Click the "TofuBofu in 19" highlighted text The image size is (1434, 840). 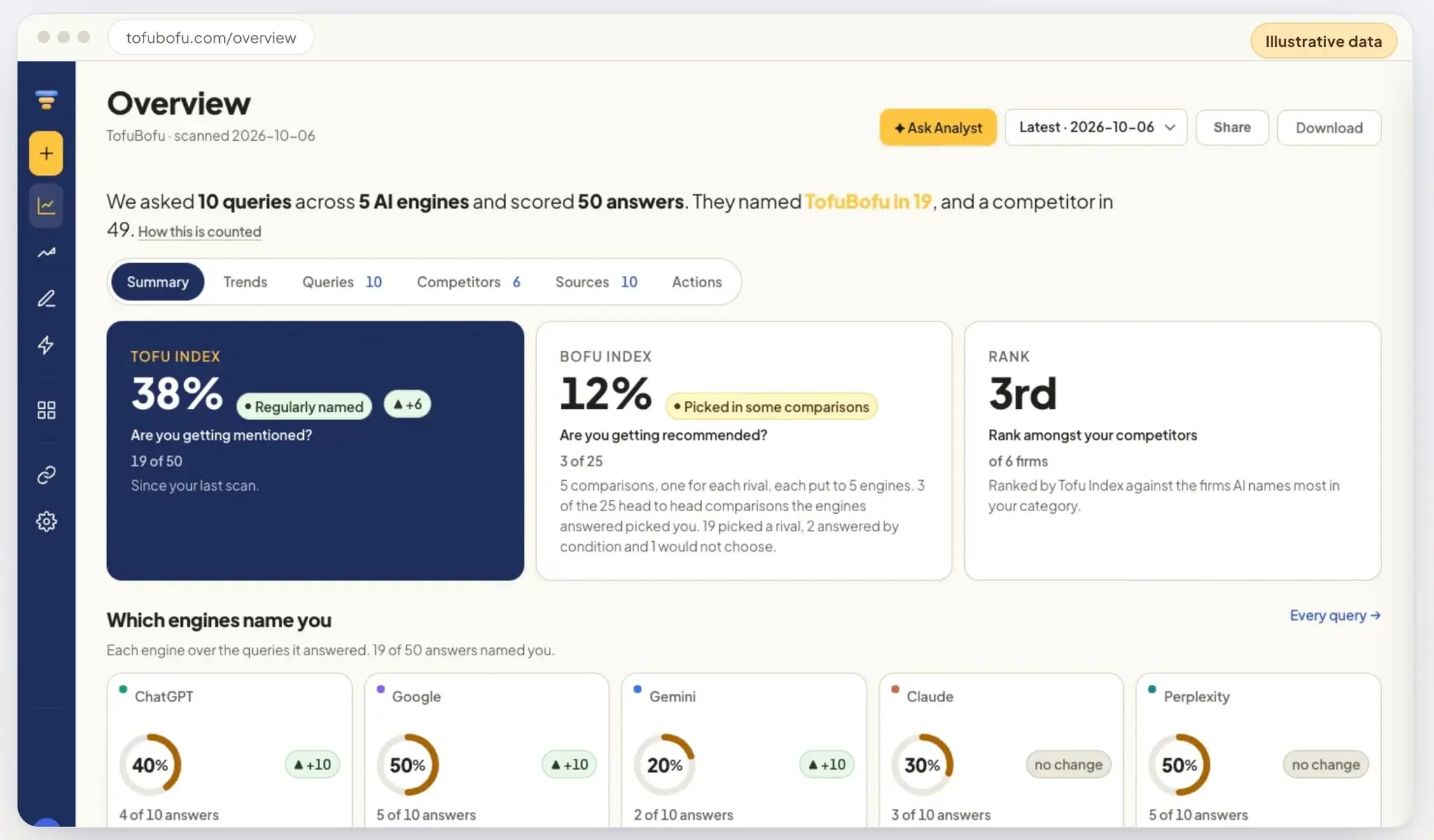tap(868, 202)
